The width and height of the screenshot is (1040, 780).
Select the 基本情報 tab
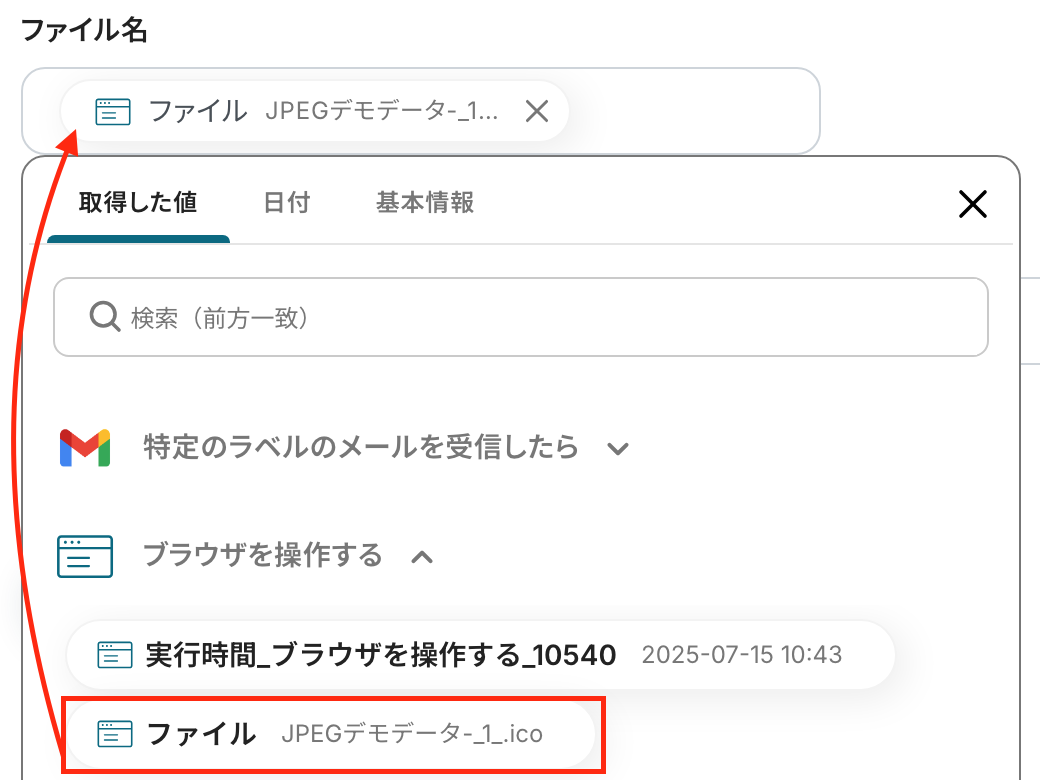[x=425, y=203]
